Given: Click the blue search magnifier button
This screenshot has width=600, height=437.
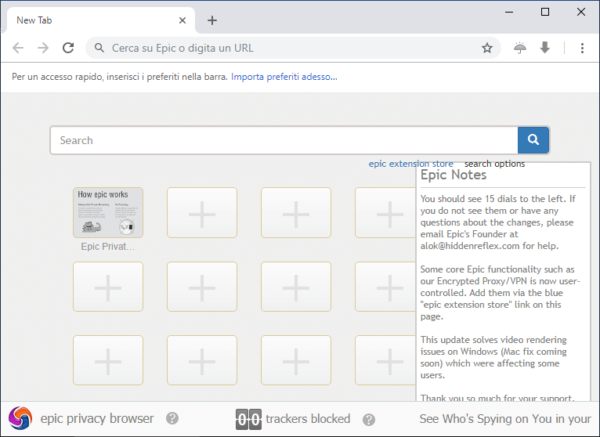Looking at the screenshot, I should (533, 140).
